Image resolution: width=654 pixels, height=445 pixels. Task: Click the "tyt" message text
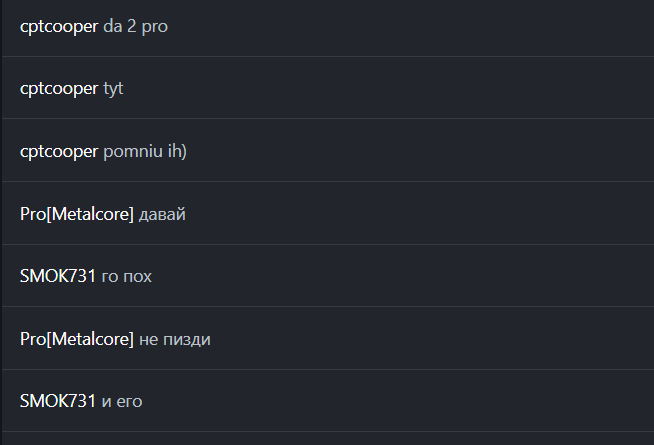click(113, 89)
